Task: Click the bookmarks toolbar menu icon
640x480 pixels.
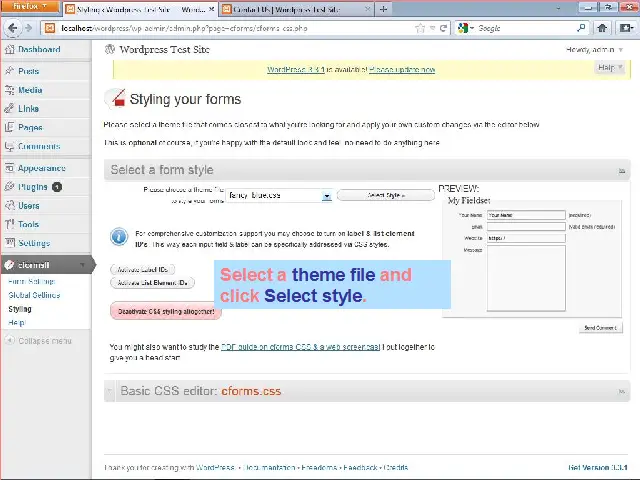Action: coord(626,28)
